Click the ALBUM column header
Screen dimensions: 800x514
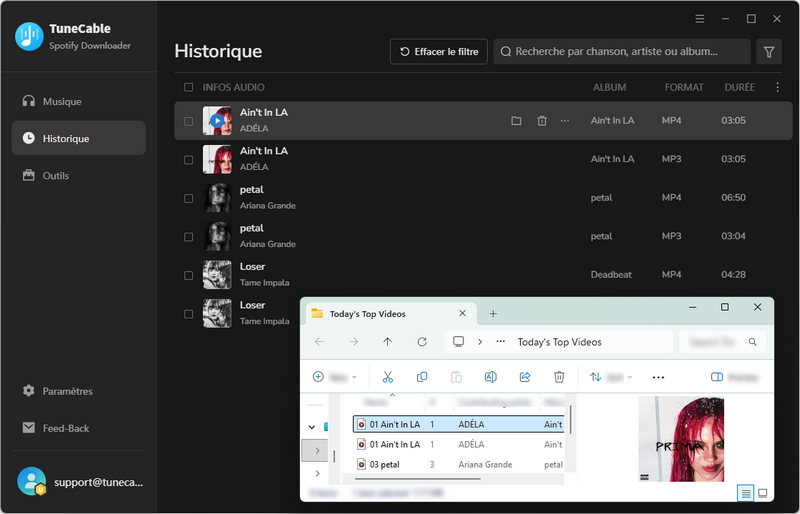pyautogui.click(x=609, y=87)
